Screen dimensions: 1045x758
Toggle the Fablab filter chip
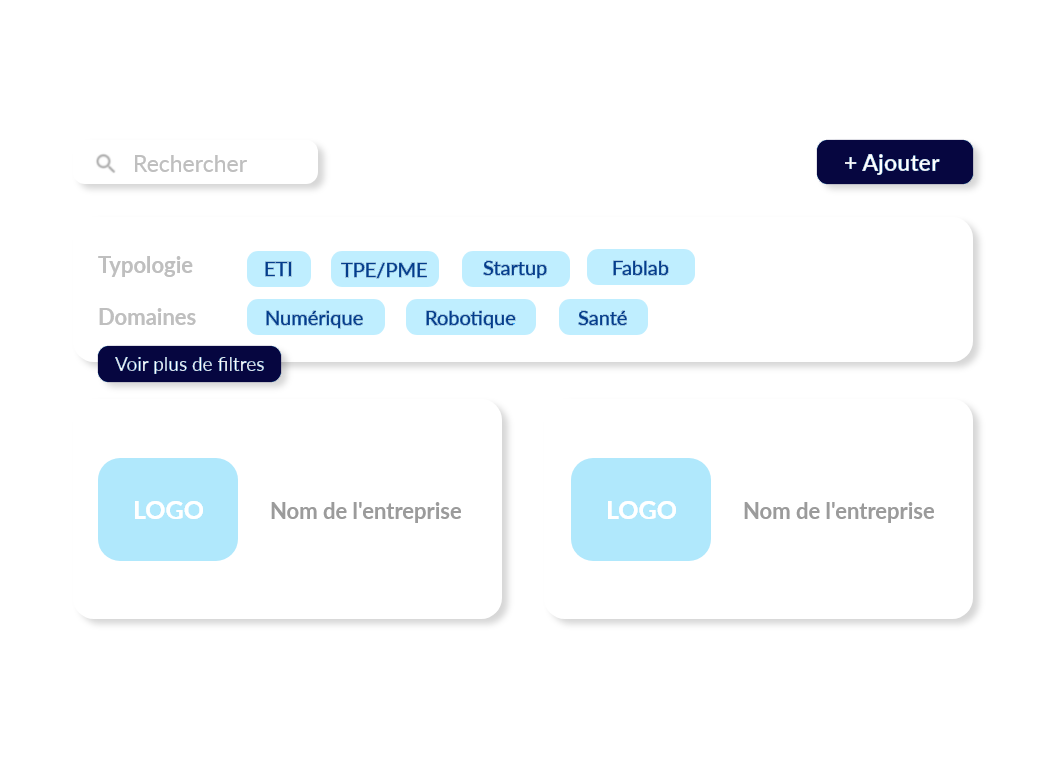(x=640, y=267)
